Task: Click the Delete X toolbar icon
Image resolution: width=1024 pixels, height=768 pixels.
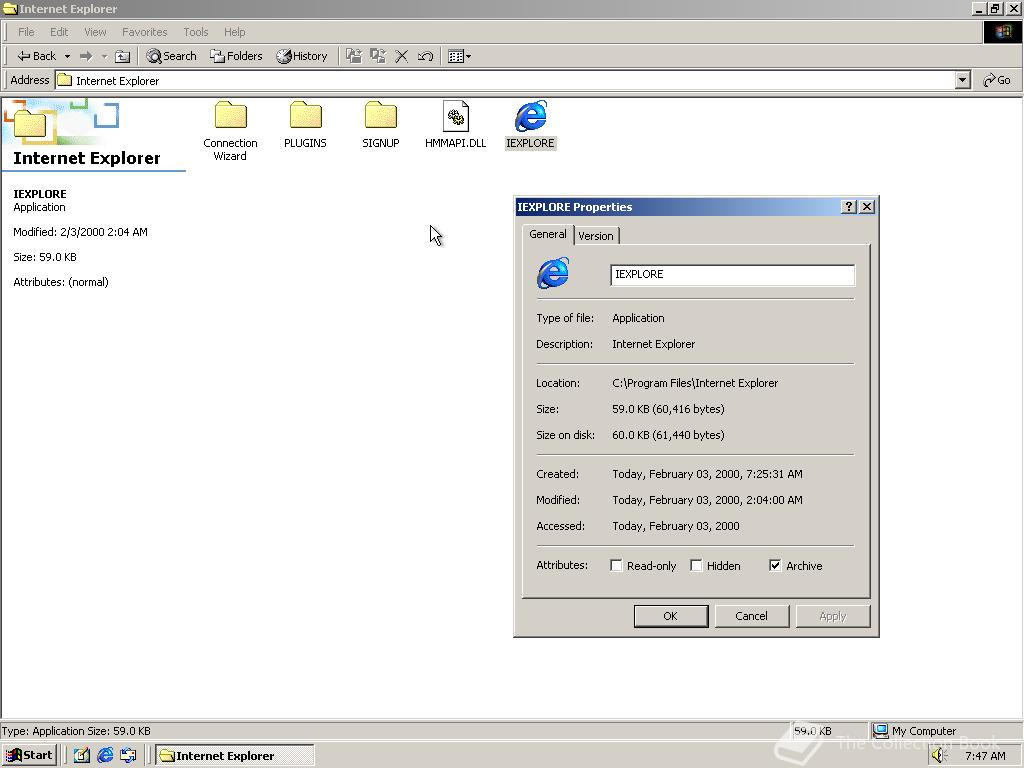Action: [402, 56]
